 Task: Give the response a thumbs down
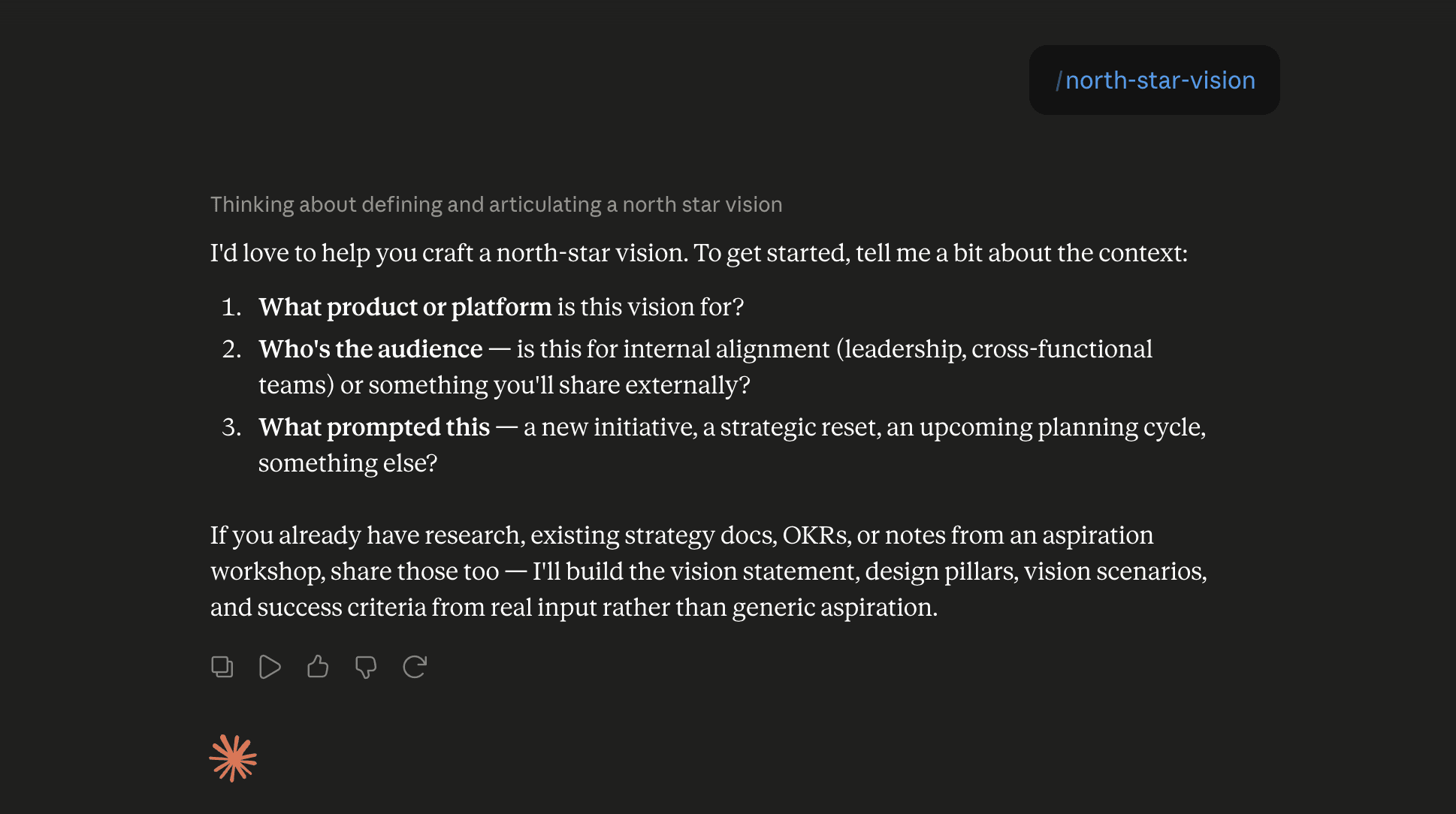click(x=366, y=667)
